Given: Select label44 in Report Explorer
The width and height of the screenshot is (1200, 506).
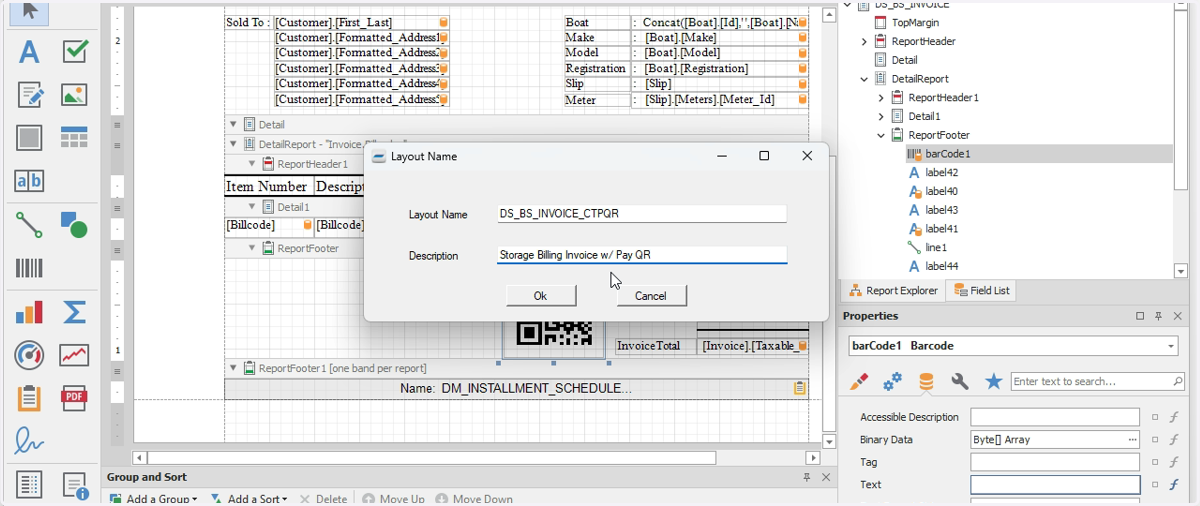Looking at the screenshot, I should coord(941,266).
